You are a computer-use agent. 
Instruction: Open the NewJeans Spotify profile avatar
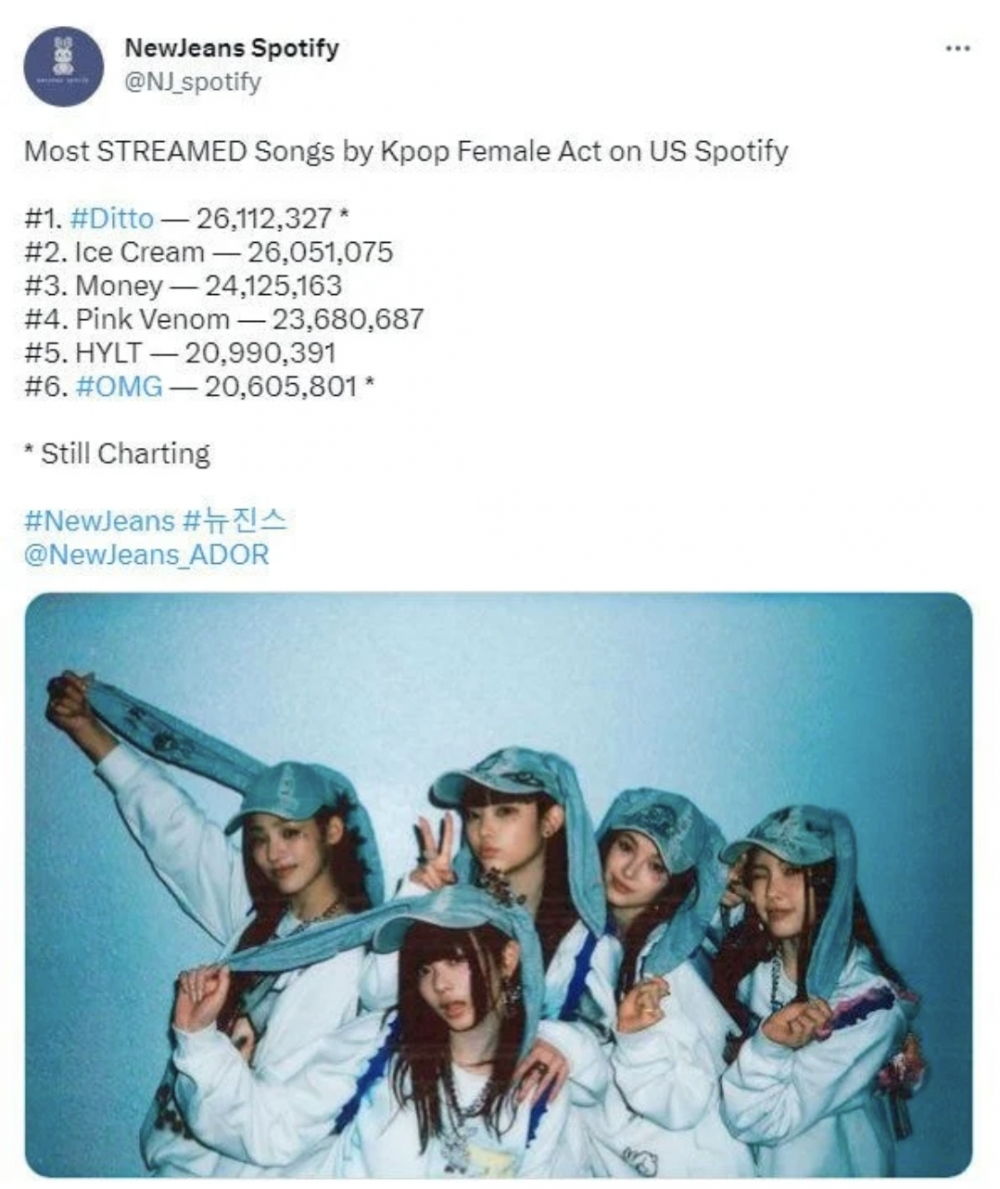64,67
